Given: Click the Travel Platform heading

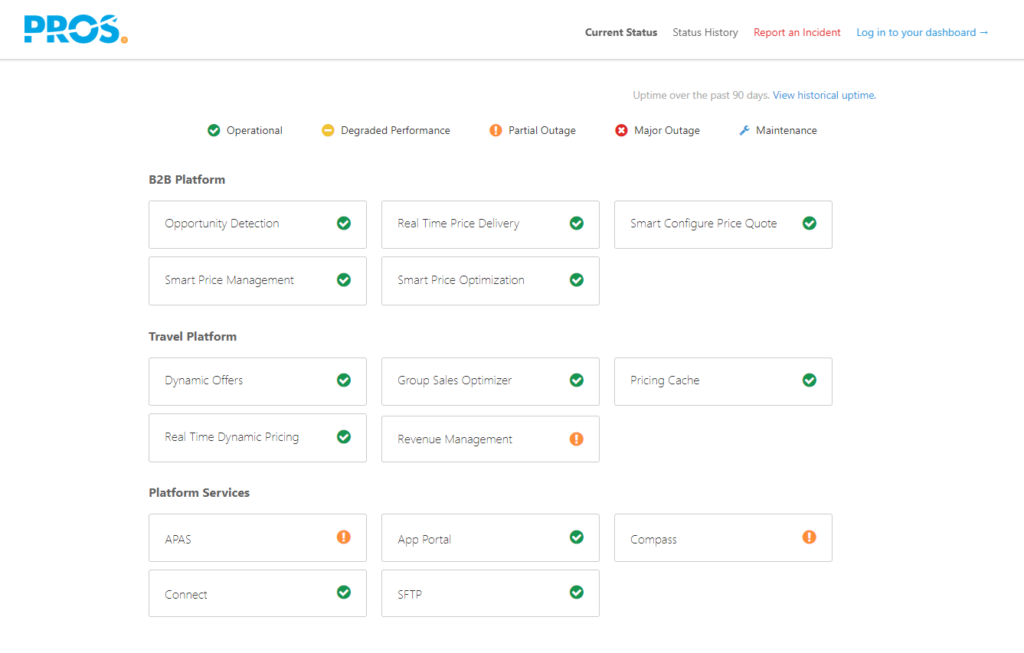Looking at the screenshot, I should click(x=193, y=336).
